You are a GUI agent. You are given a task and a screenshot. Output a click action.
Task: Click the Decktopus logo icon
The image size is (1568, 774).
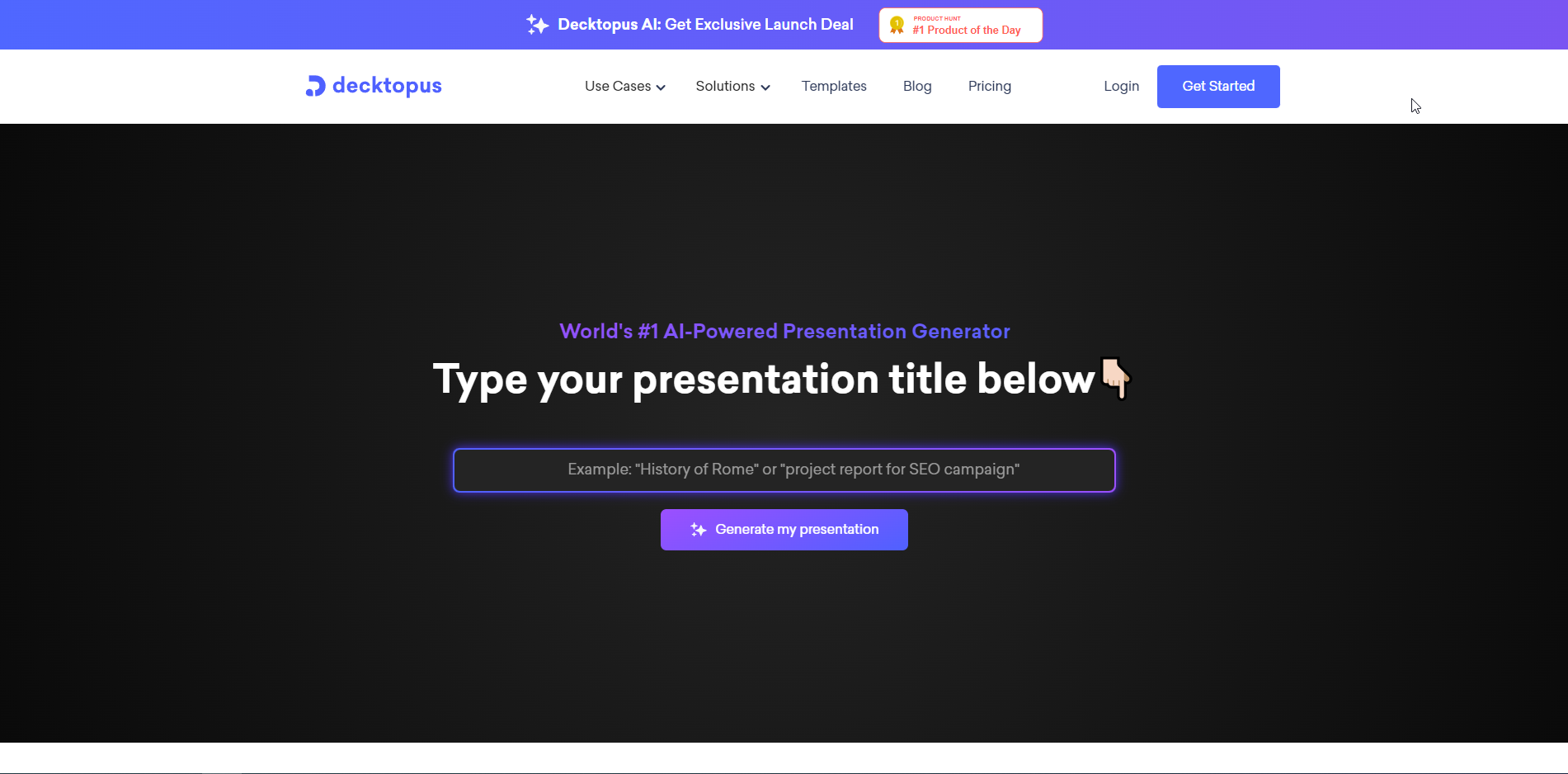tap(315, 86)
